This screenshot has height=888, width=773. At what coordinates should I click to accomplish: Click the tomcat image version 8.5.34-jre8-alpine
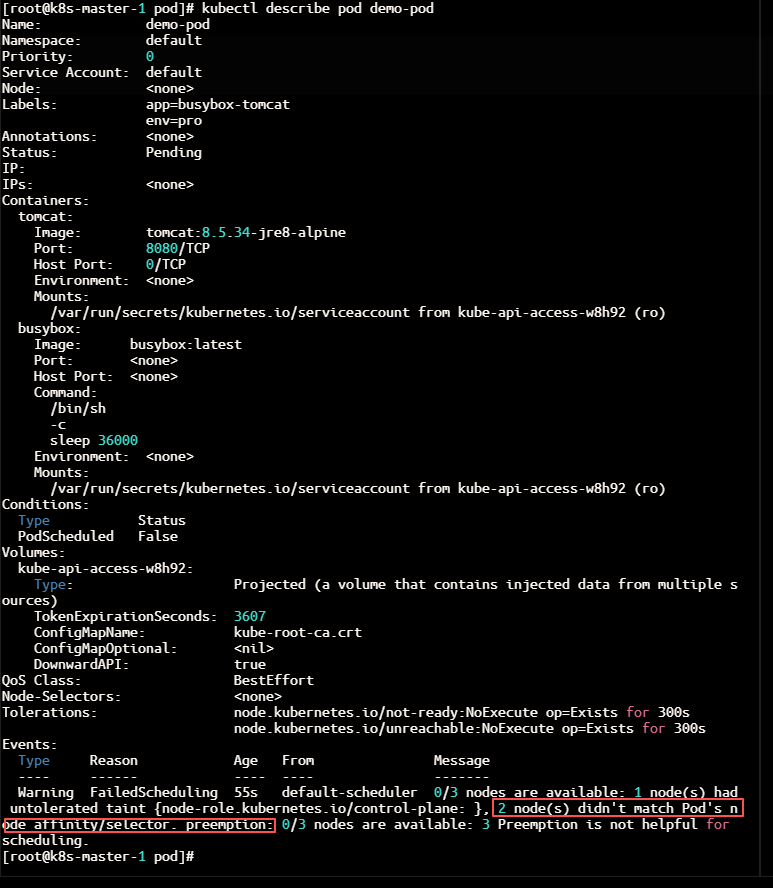click(x=274, y=232)
